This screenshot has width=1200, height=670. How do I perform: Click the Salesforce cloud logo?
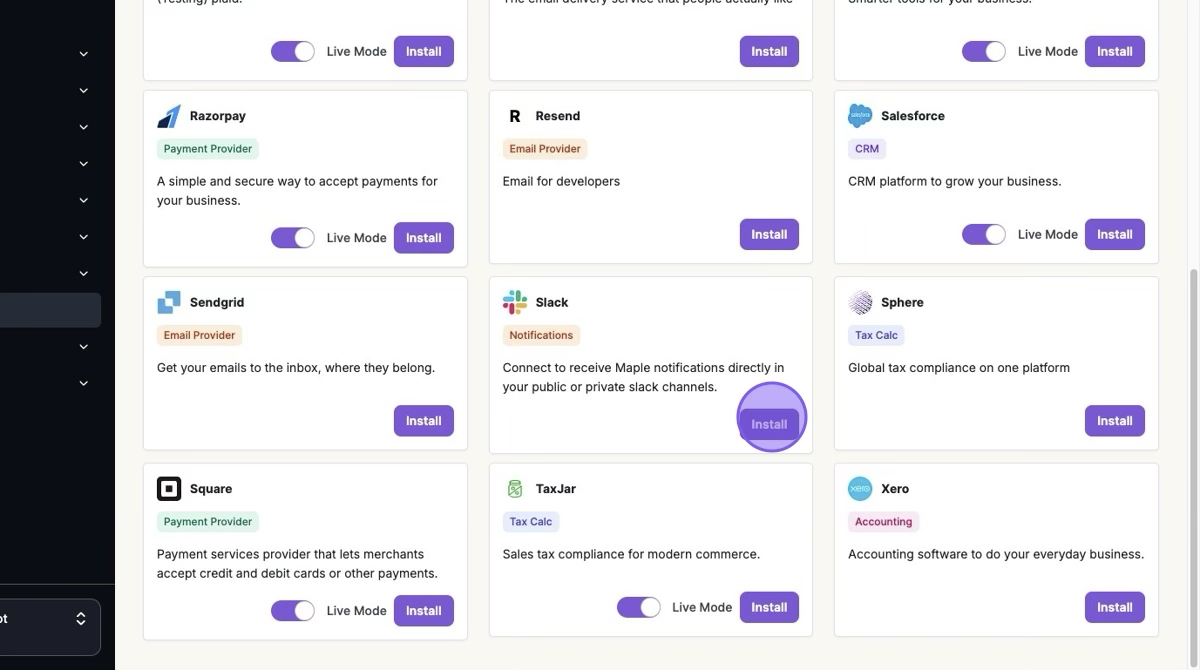pyautogui.click(x=860, y=116)
